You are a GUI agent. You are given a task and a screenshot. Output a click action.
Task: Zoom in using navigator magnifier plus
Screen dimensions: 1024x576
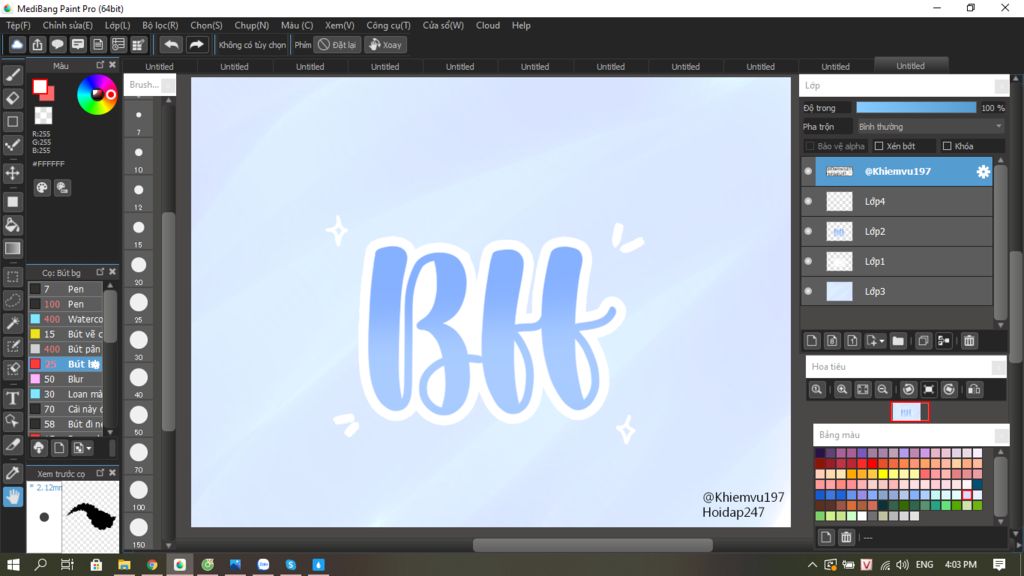coord(842,389)
